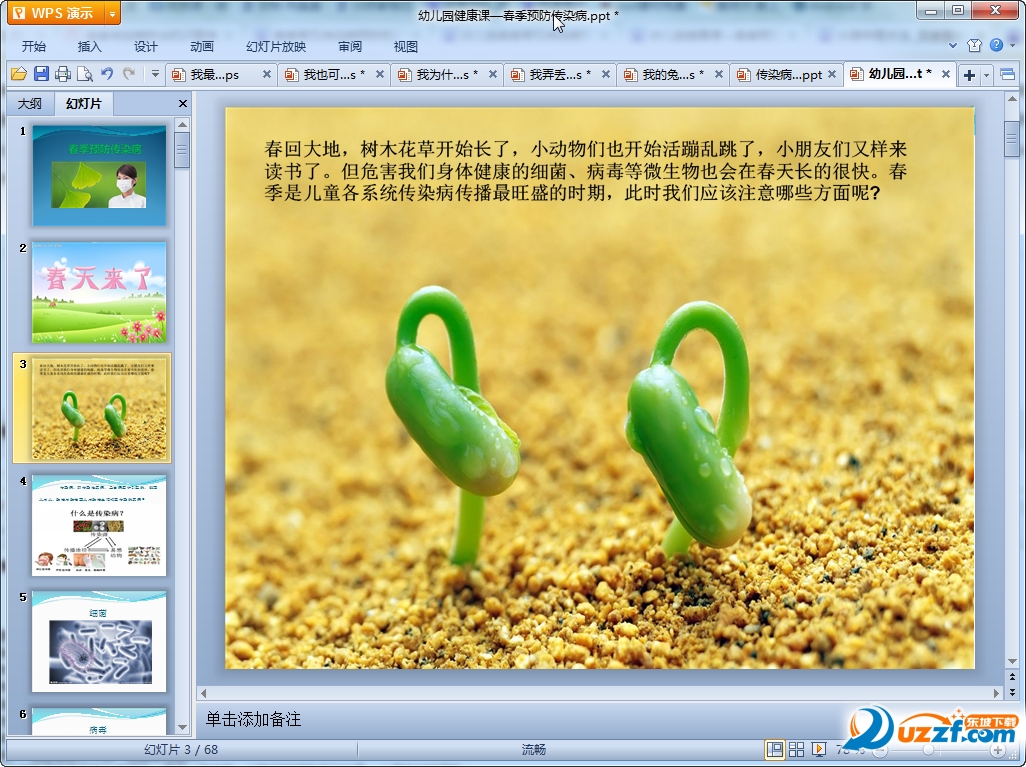
Task: Switch to the 动画 ribbon tab
Action: click(x=202, y=46)
